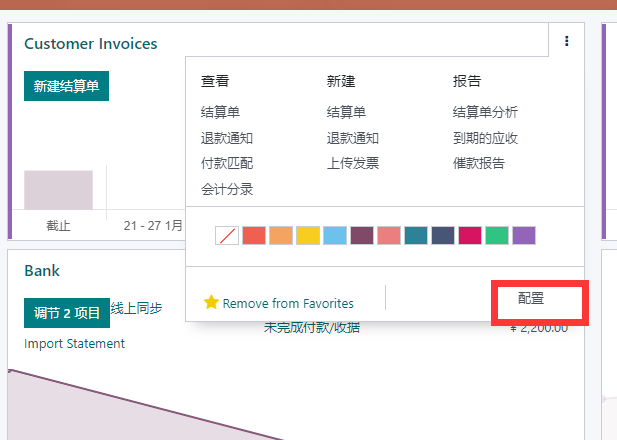Screen dimensions: 617x440
Task: Click the three-dot kebab menu icon
Action: [x=567, y=41]
